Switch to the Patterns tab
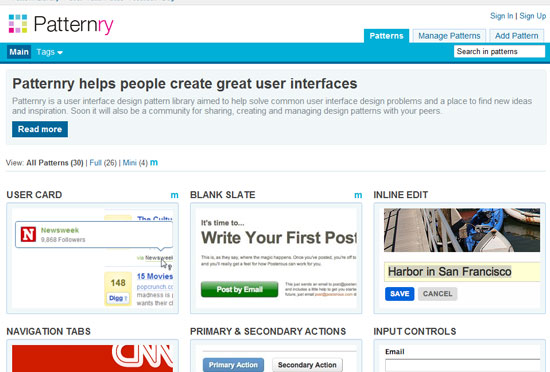Image resolution: width=550 pixels, height=372 pixels. pyautogui.click(x=386, y=36)
